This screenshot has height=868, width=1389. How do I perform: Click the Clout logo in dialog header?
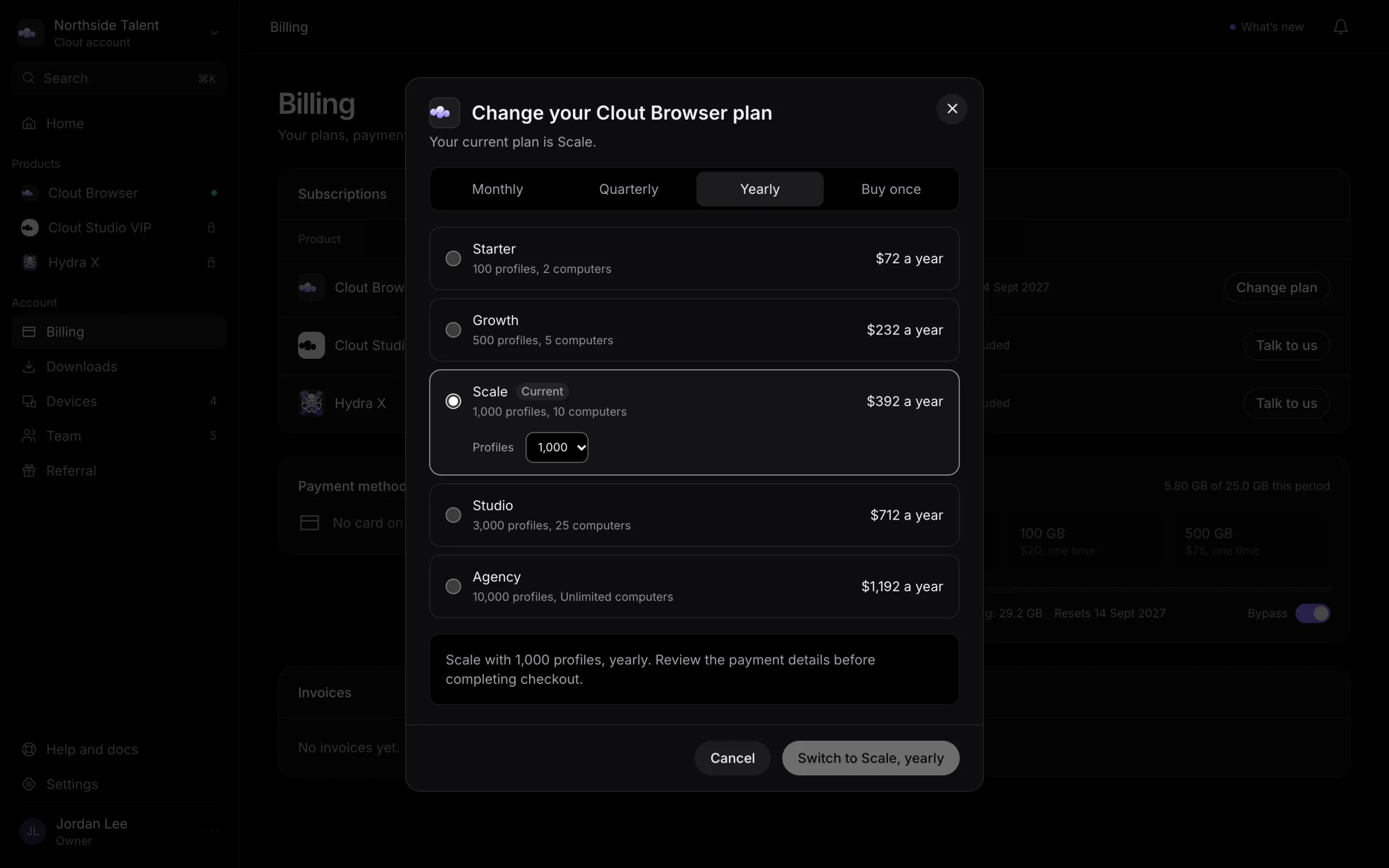coord(444,113)
